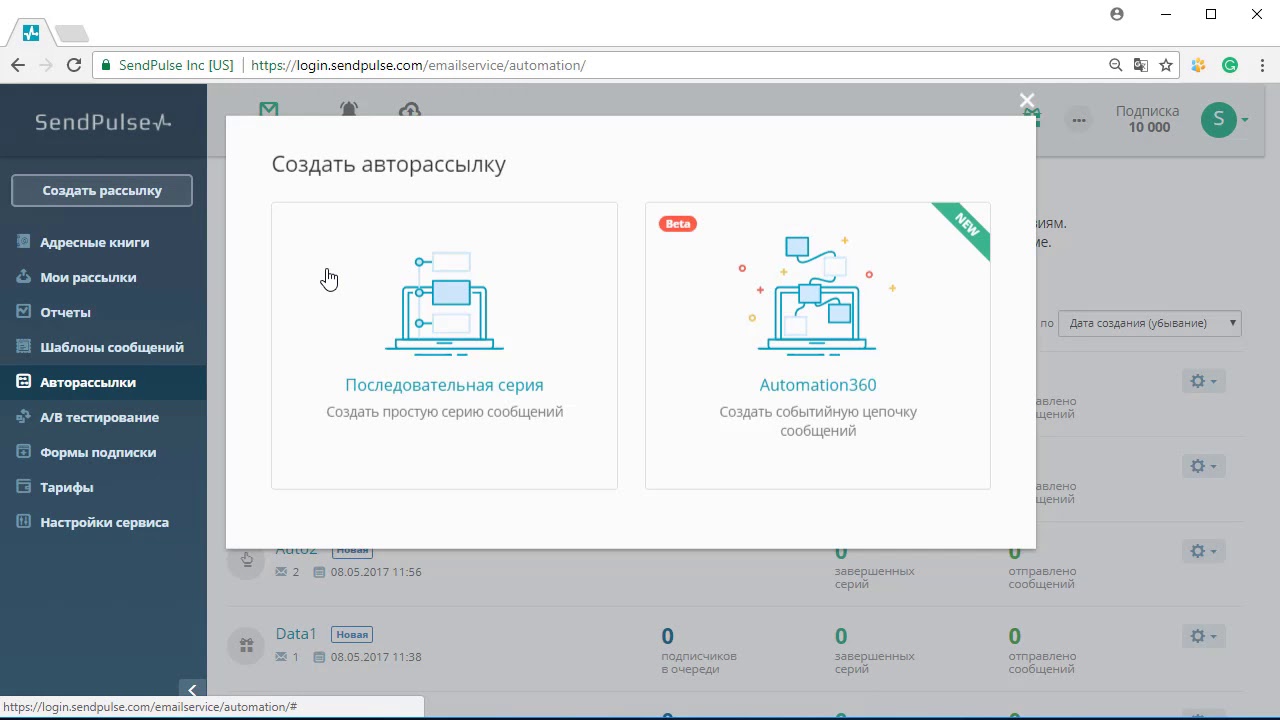The height and width of the screenshot is (720, 1280).
Task: Click the Тарифы sidebar icon
Action: tap(23, 487)
